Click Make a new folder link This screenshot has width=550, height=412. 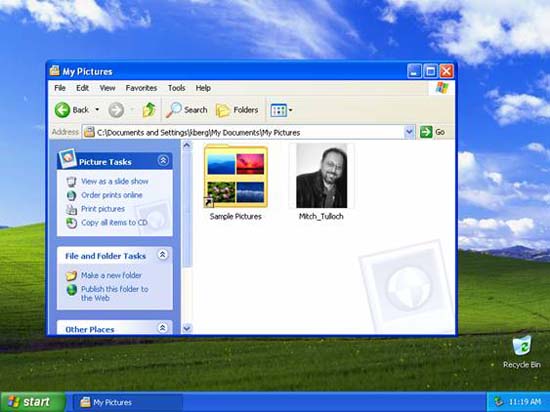tap(111, 275)
